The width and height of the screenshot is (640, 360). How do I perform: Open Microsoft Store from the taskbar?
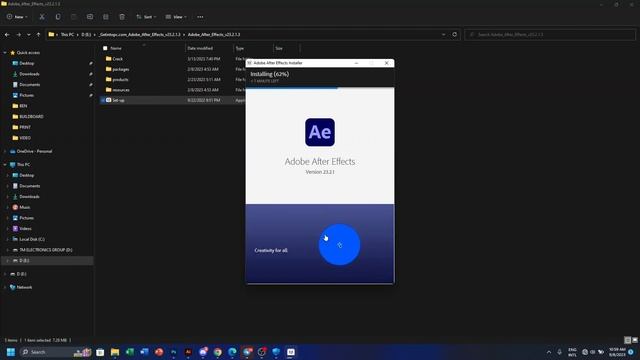tap(100, 352)
